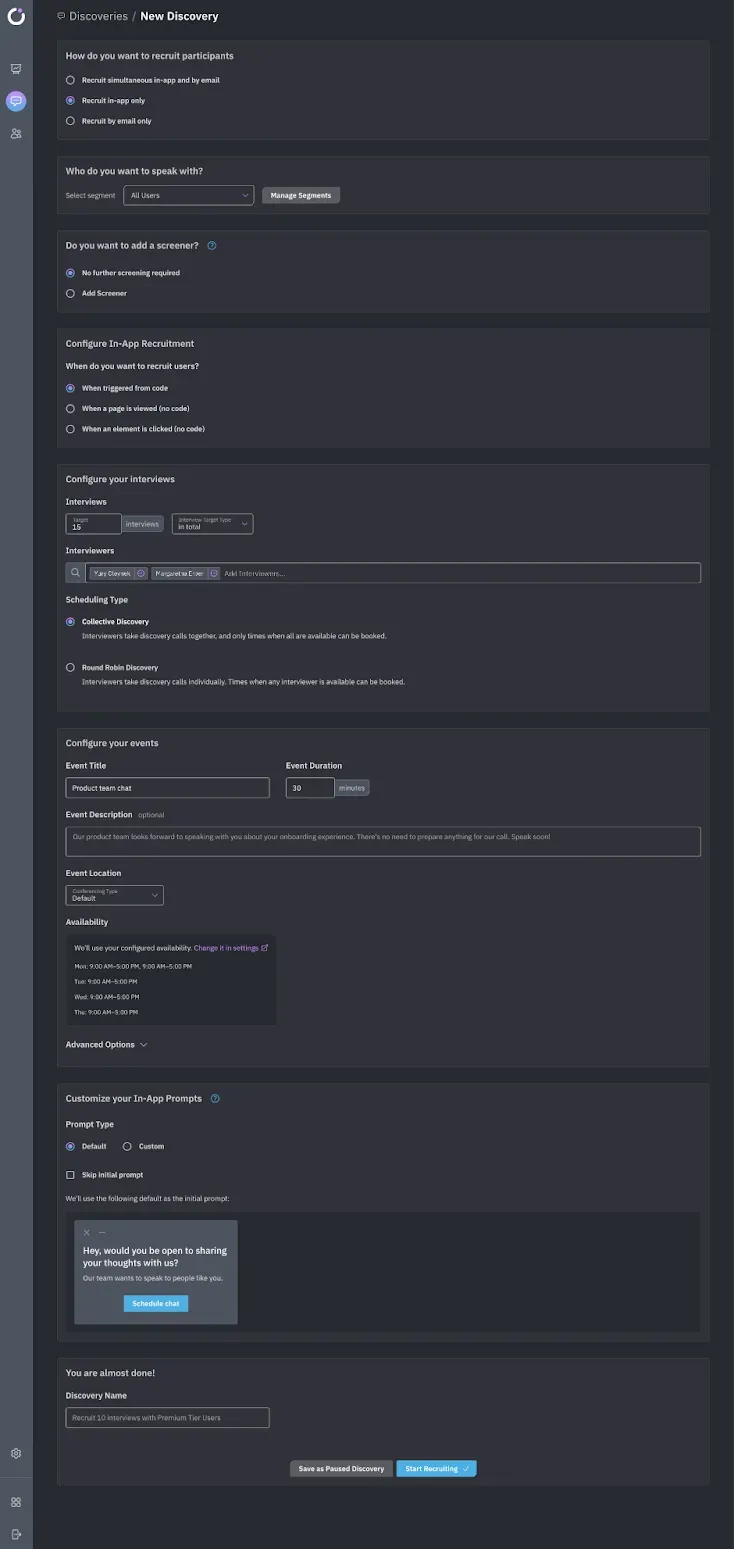This screenshot has height=1549, width=734.
Task: Open the Participants section in the sidebar
Action: pyautogui.click(x=15, y=133)
